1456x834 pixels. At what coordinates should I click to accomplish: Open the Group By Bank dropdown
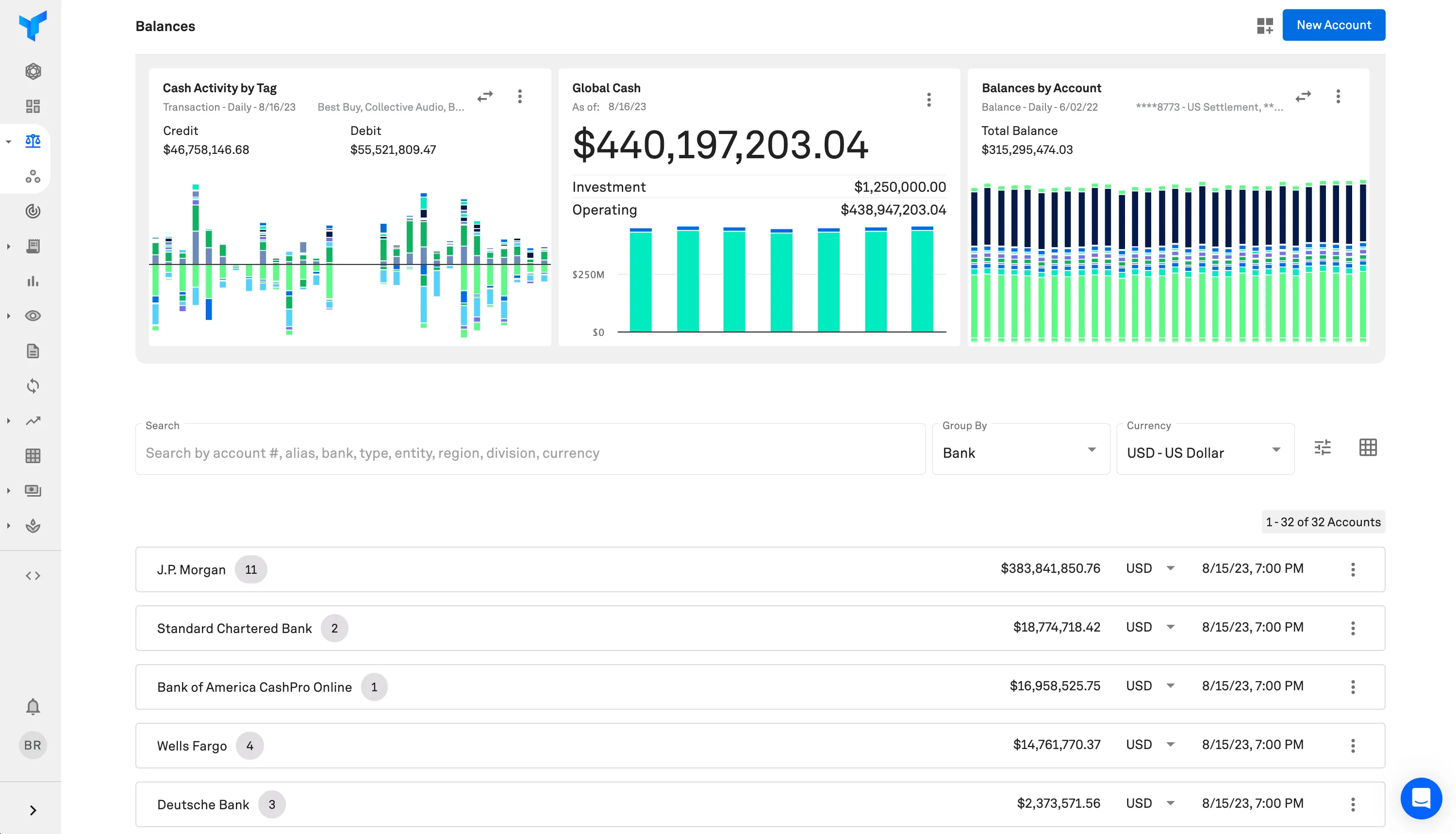pyautogui.click(x=1020, y=452)
